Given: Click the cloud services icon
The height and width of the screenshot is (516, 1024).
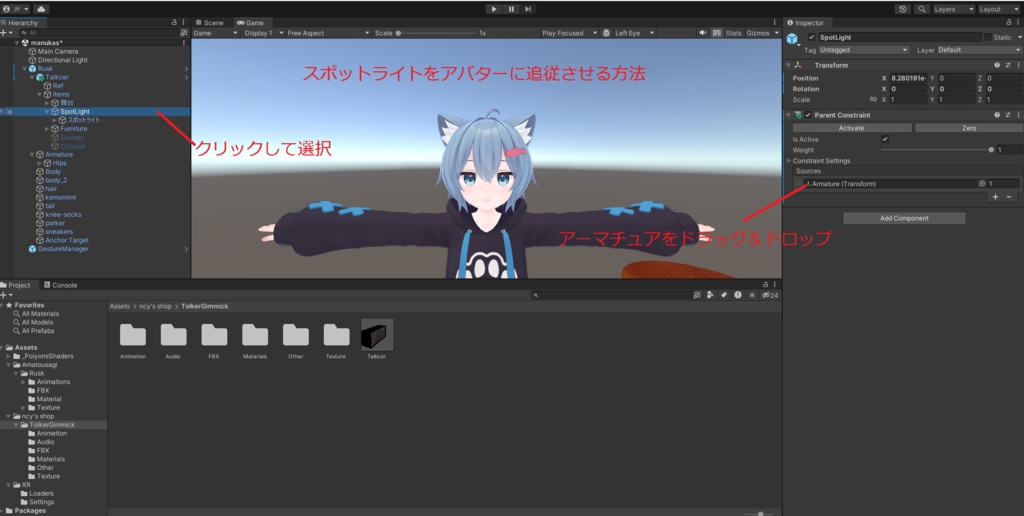Looking at the screenshot, I should pyautogui.click(x=40, y=9).
